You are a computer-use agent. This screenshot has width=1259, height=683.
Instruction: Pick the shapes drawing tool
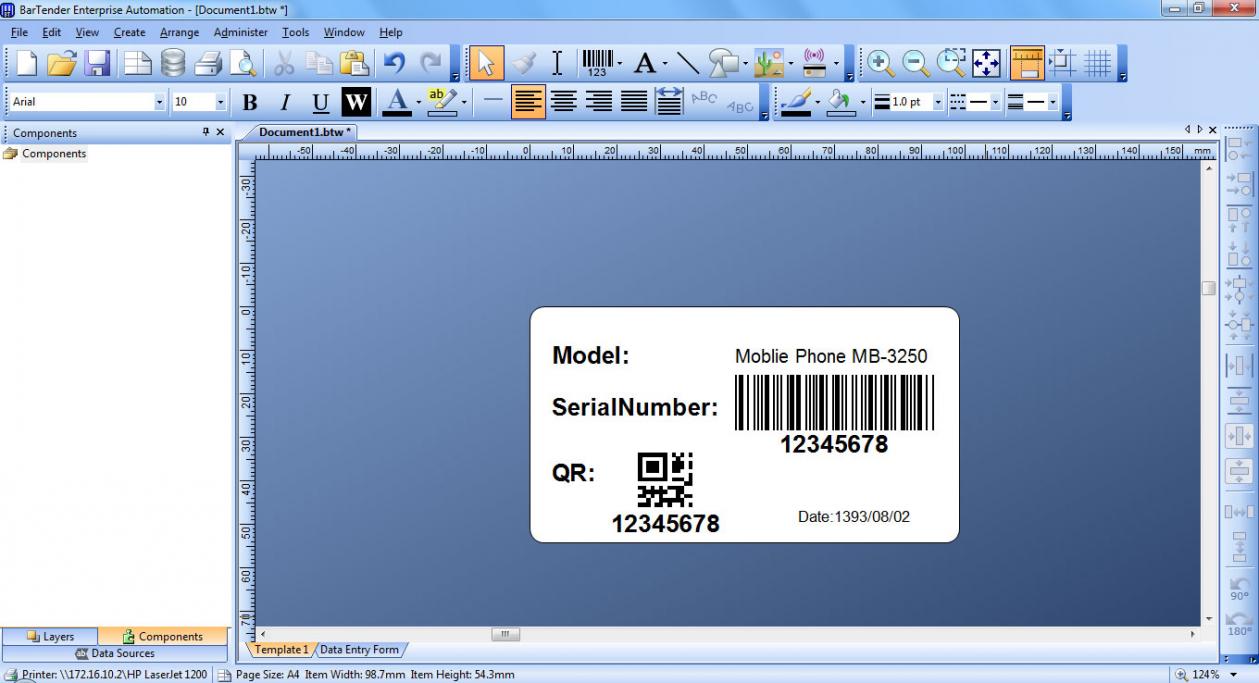[x=722, y=64]
